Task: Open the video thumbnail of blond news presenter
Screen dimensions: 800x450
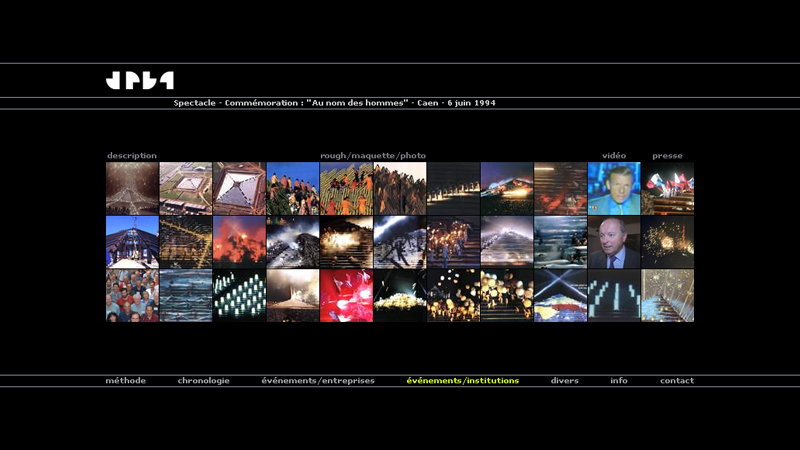Action: pos(613,189)
